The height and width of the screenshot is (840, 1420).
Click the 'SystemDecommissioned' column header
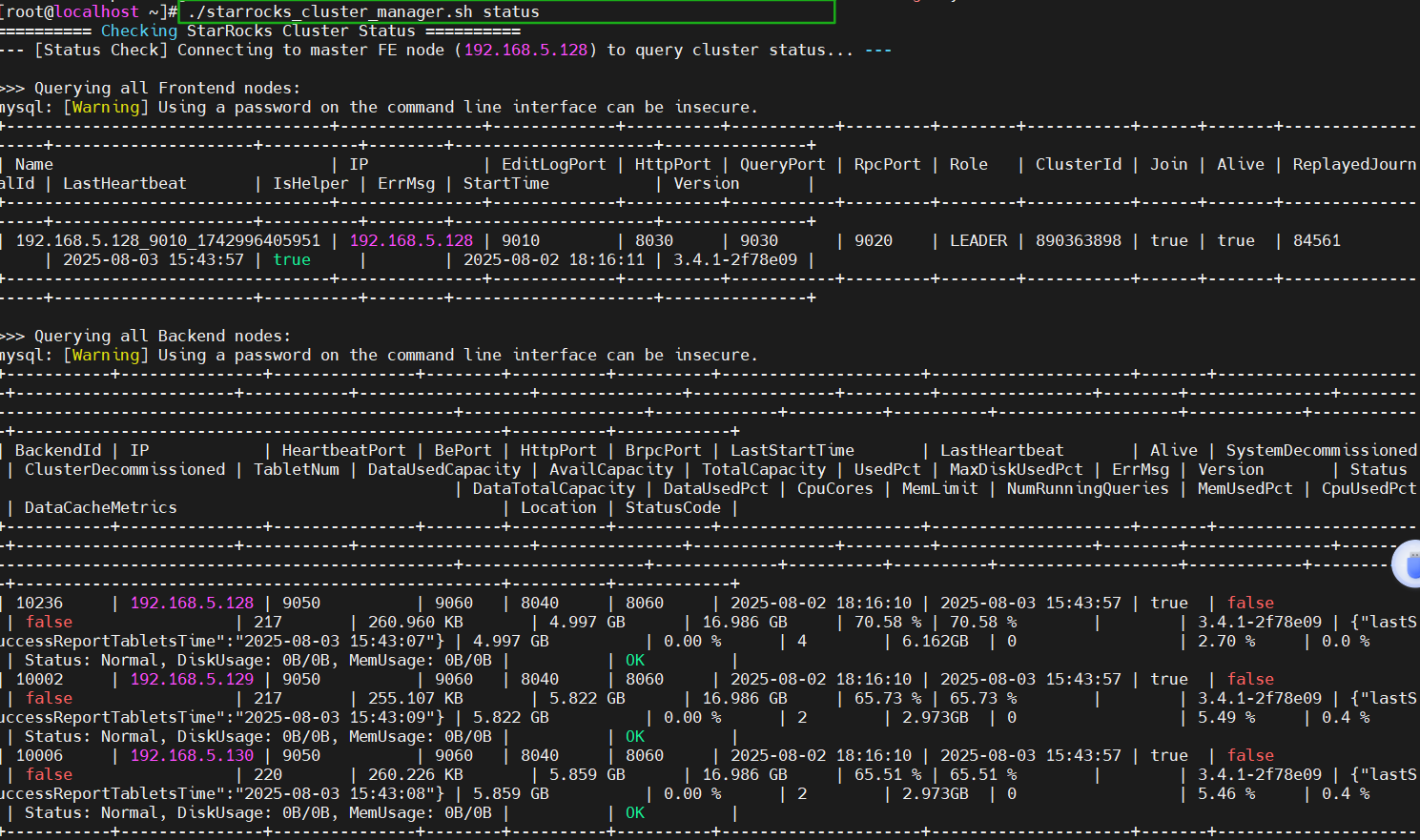click(x=1322, y=450)
